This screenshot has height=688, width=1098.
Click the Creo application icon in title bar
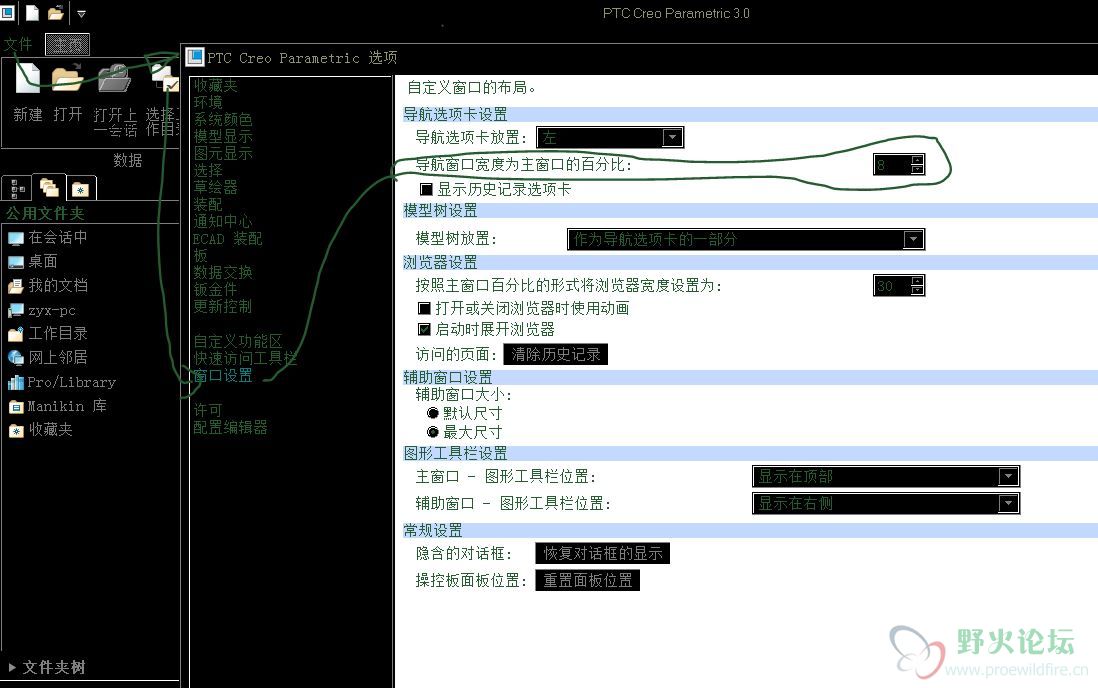point(7,12)
